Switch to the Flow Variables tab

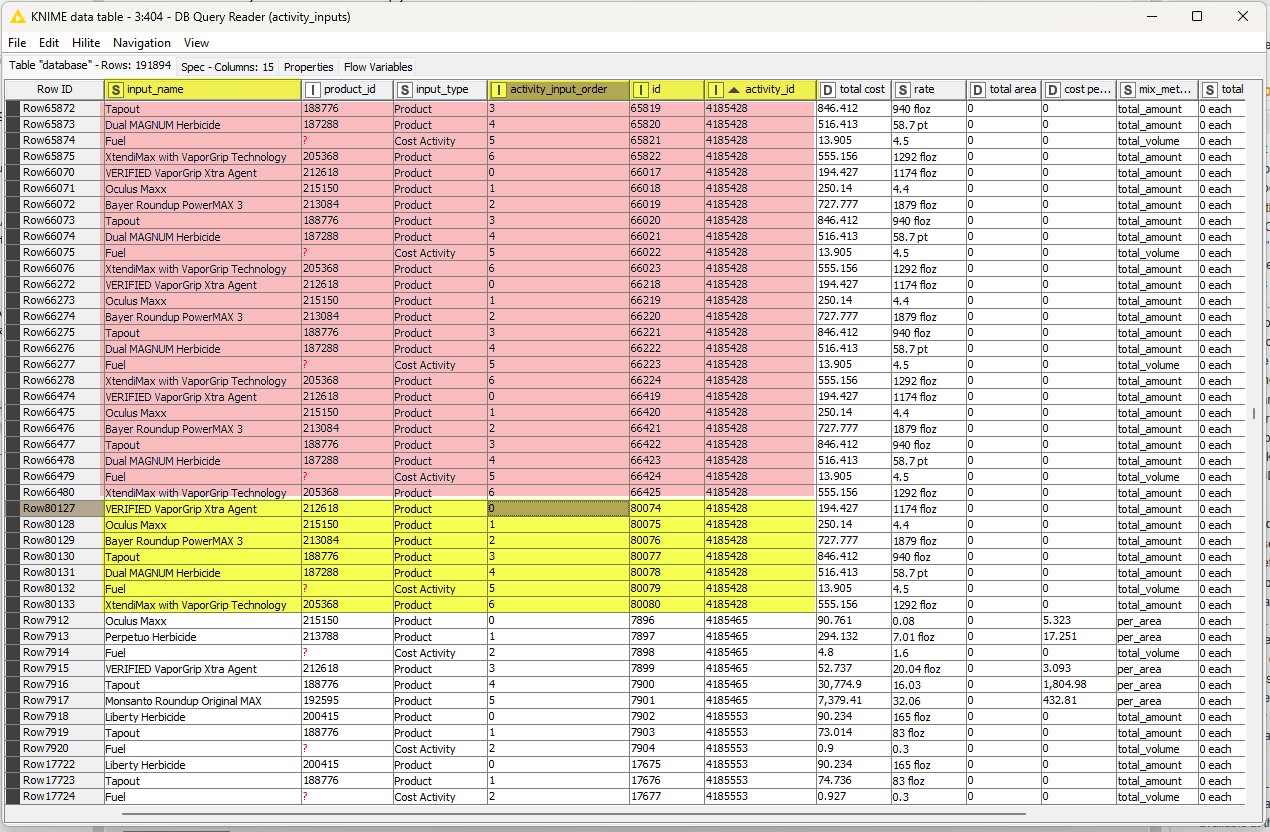378,67
